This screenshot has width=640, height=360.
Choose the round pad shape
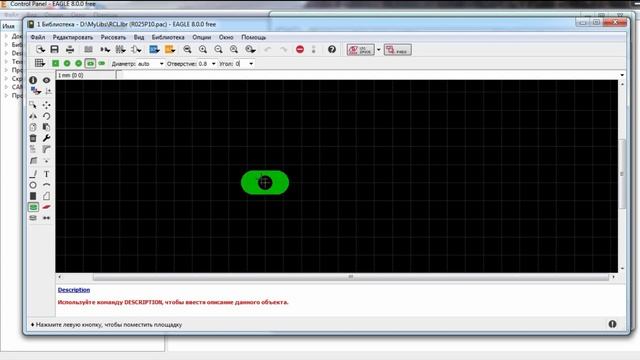[x=67, y=63]
